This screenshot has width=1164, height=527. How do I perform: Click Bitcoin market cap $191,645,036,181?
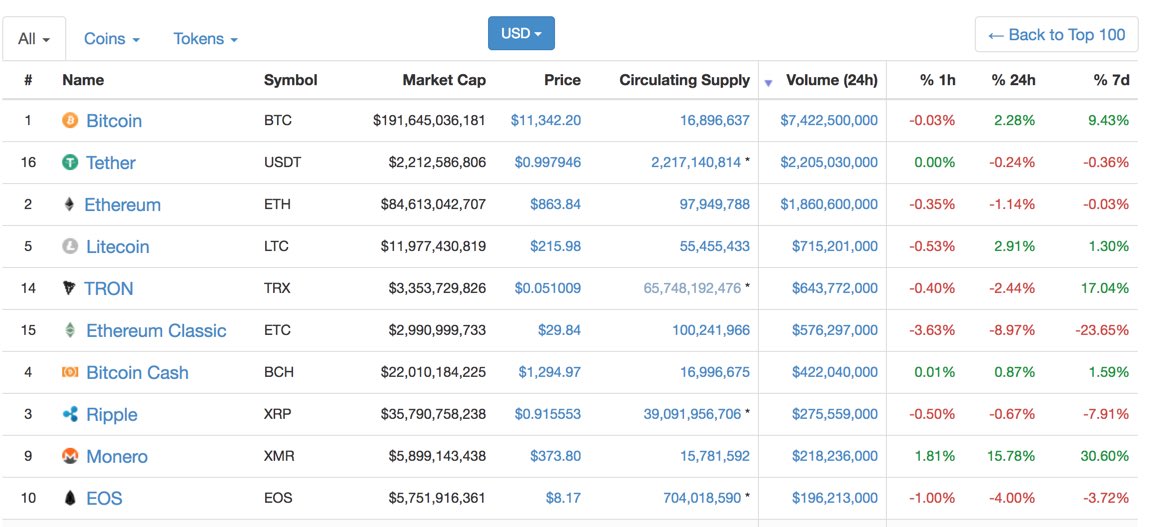pos(429,120)
